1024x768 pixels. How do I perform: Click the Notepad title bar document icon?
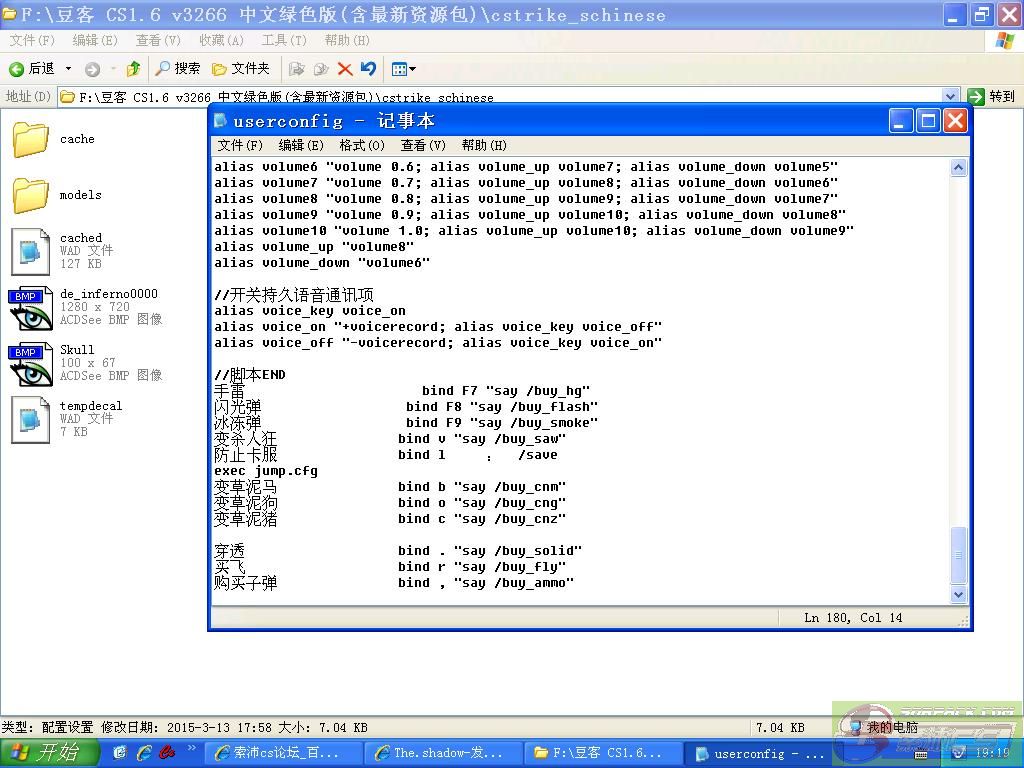point(221,121)
